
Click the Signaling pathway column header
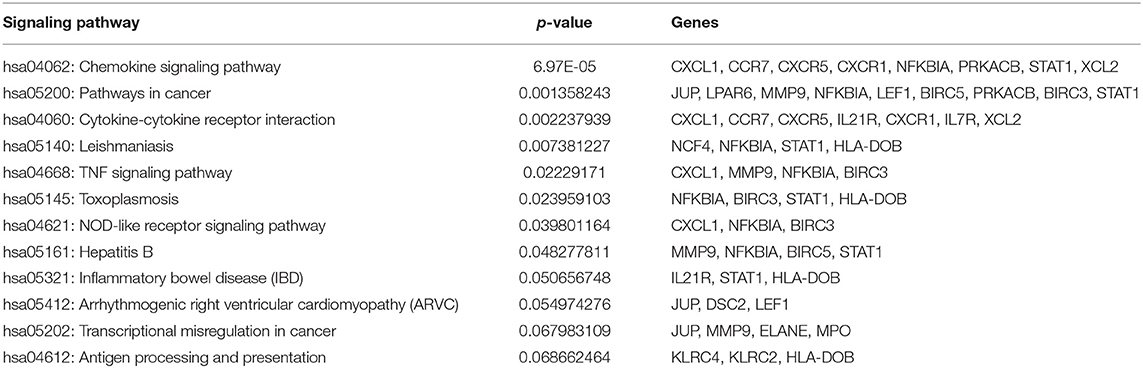click(x=71, y=23)
